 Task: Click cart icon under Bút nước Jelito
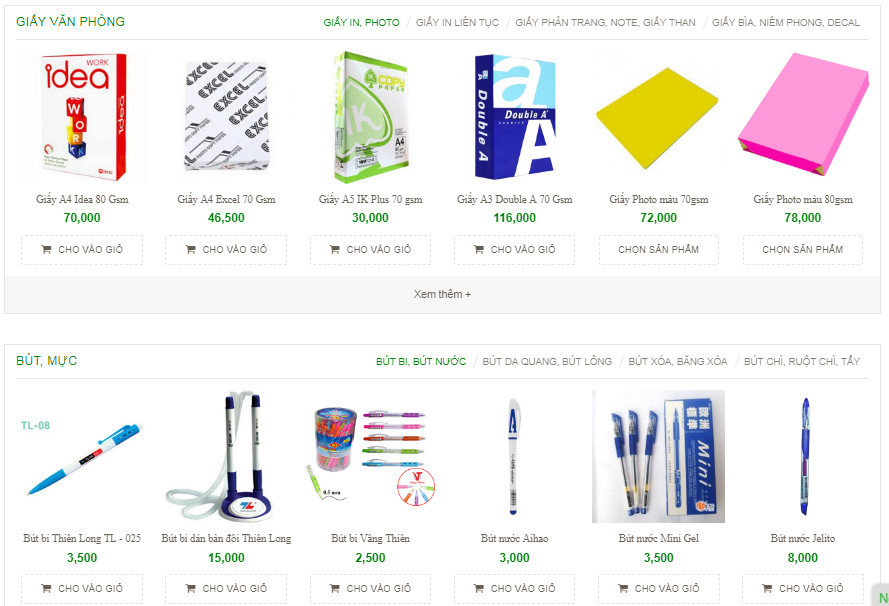(767, 588)
